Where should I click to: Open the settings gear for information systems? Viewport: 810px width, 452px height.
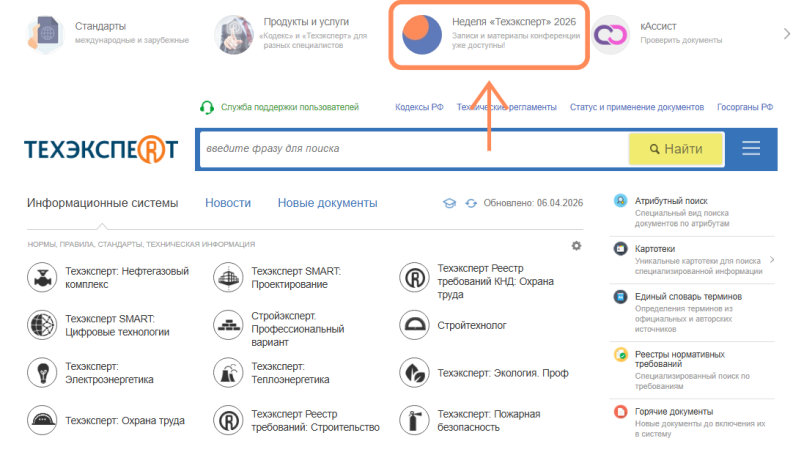[x=576, y=246]
